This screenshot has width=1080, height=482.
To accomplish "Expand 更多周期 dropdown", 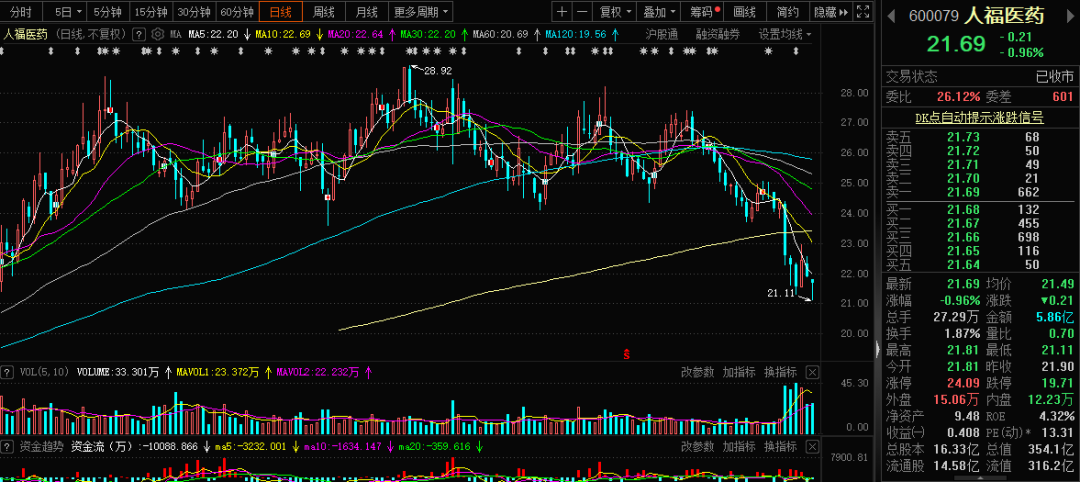I will [422, 12].
